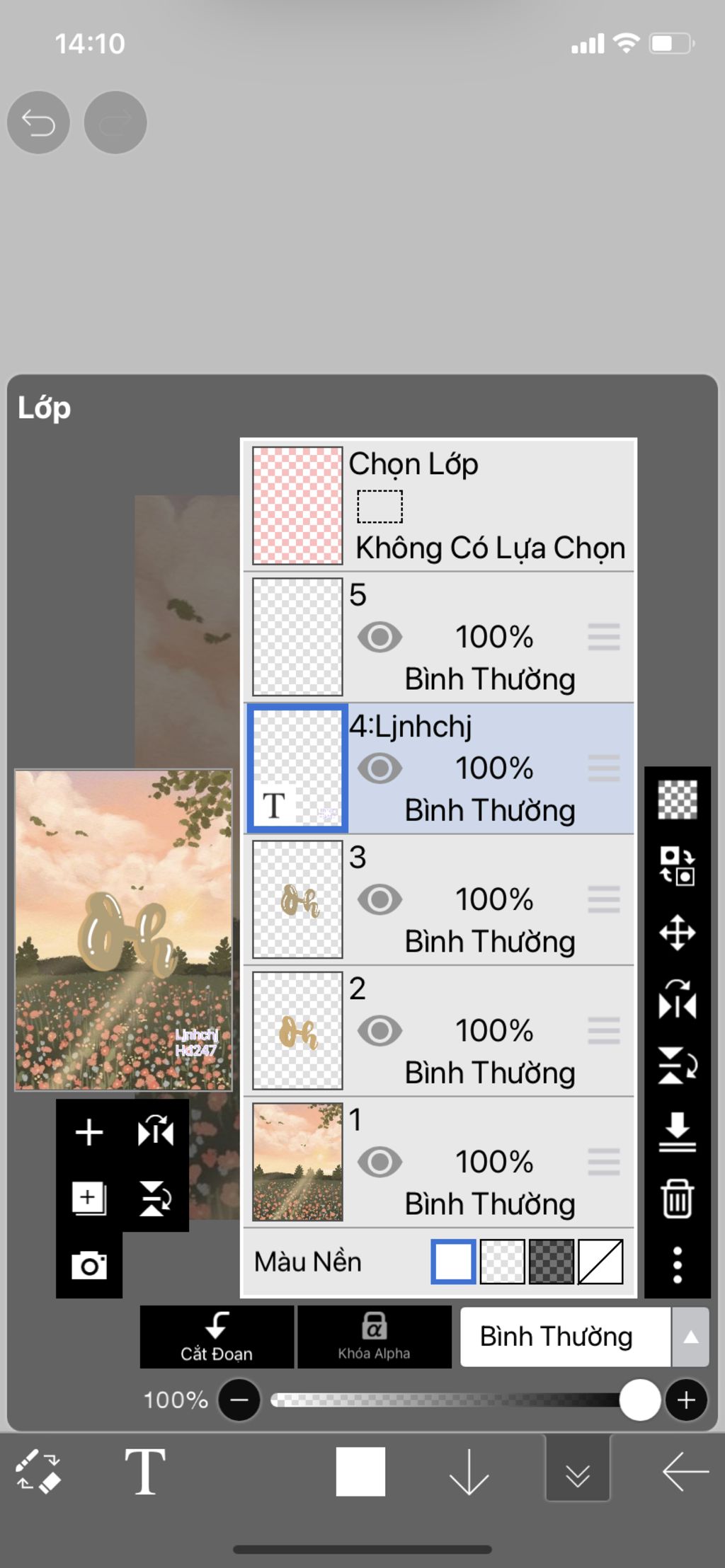Merge layer down with download icon

pos(677,1131)
